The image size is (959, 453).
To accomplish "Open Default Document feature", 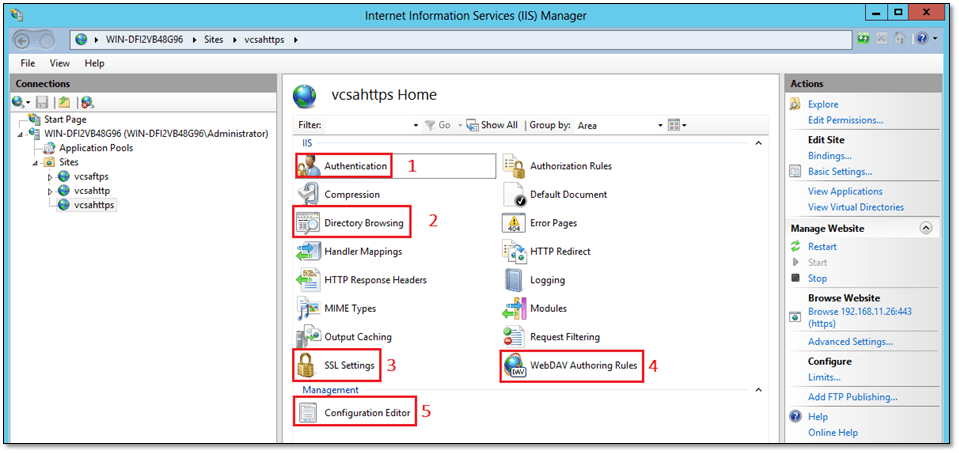I will 555,194.
